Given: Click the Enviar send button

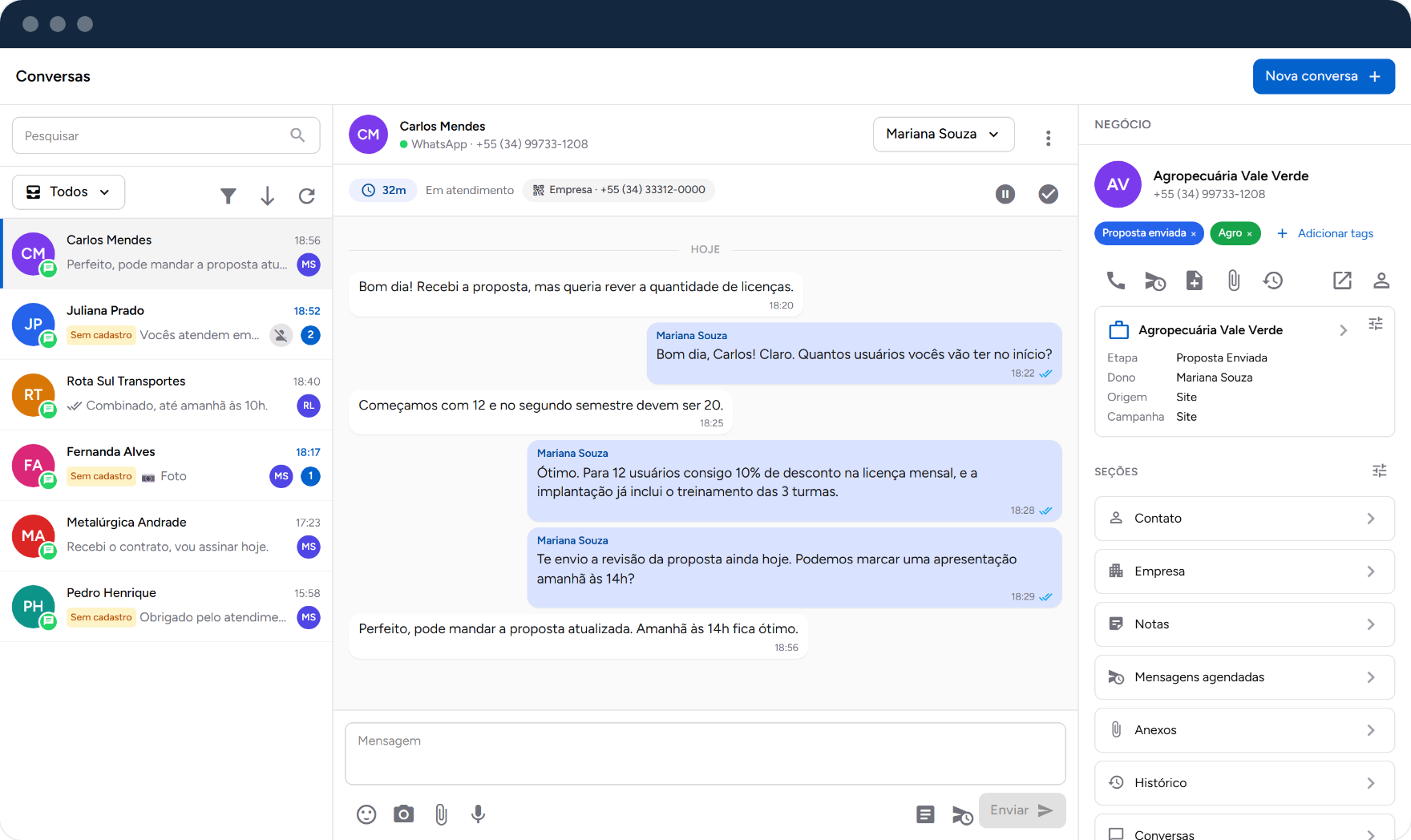Looking at the screenshot, I should coord(1022,810).
